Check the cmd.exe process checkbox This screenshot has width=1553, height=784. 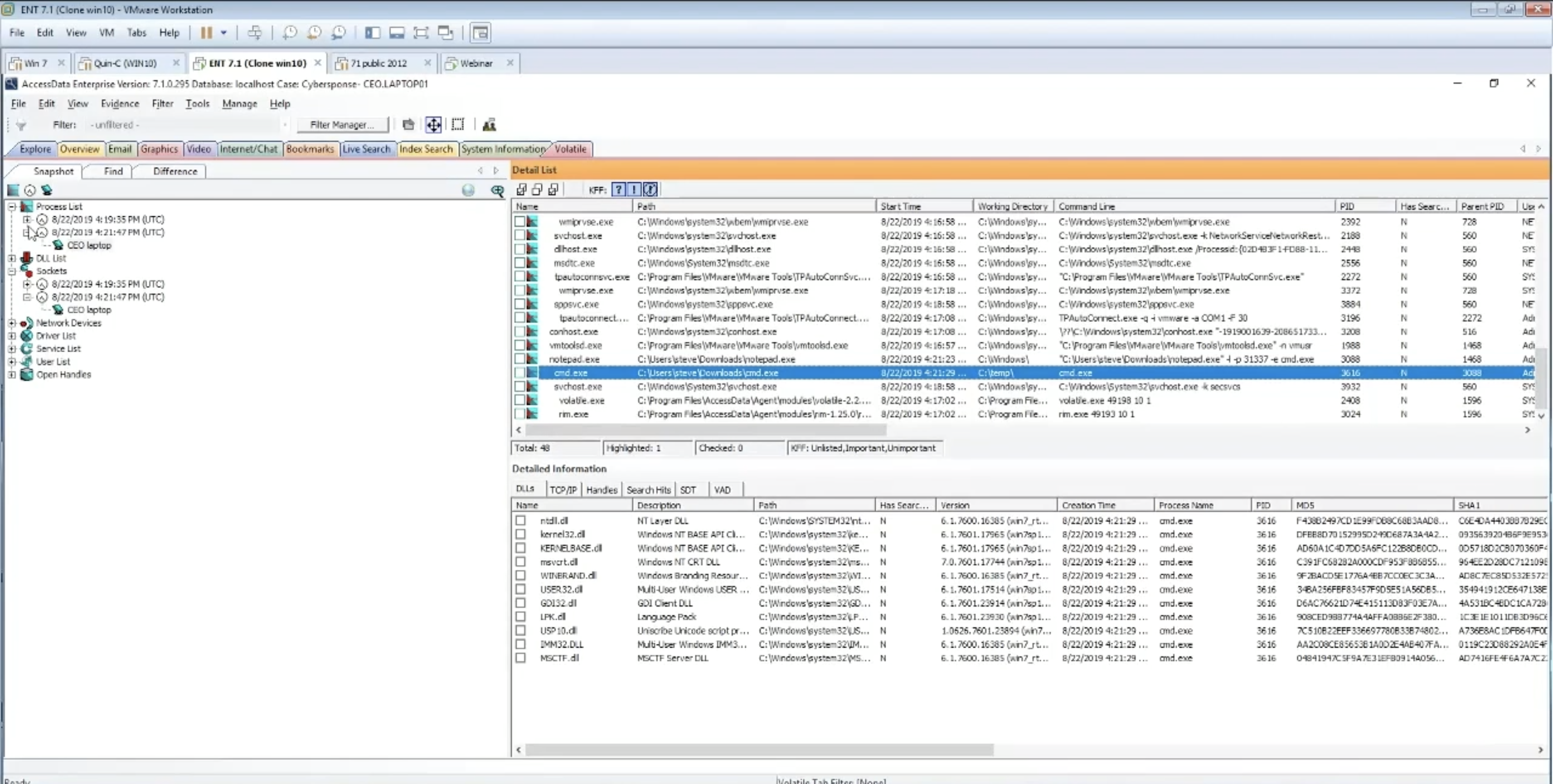click(x=520, y=373)
